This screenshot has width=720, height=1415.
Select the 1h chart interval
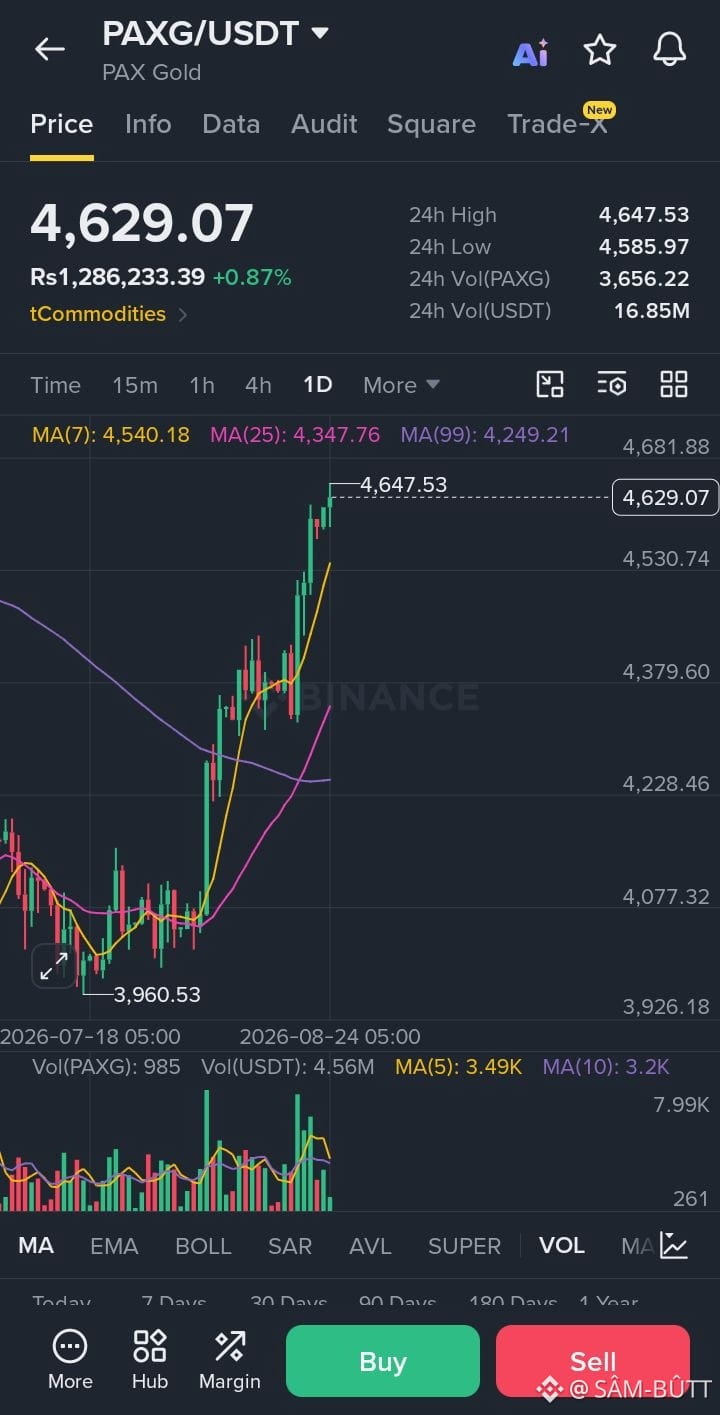[202, 385]
